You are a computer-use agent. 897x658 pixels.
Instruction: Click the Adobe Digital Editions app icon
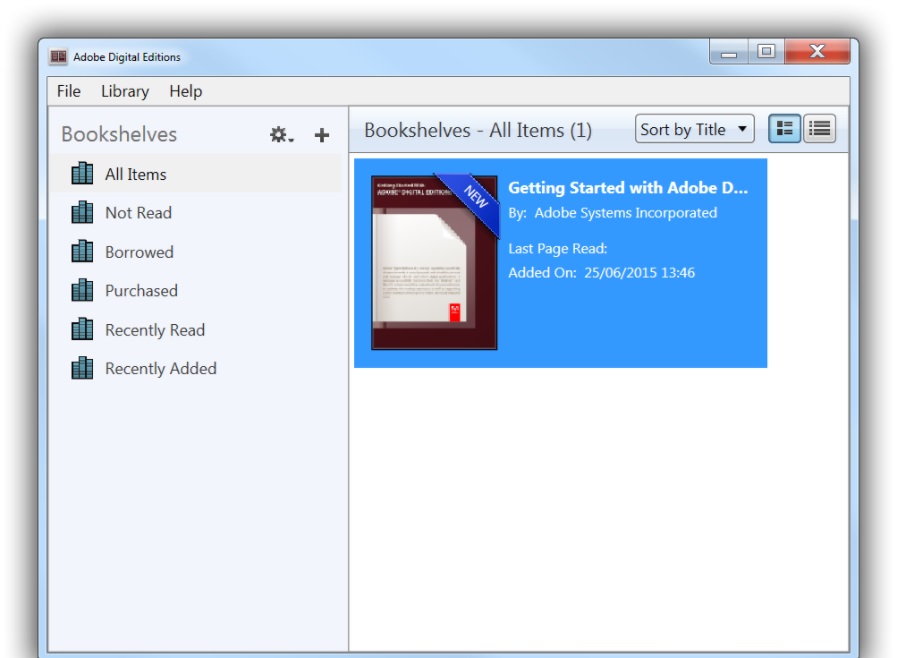tap(58, 57)
